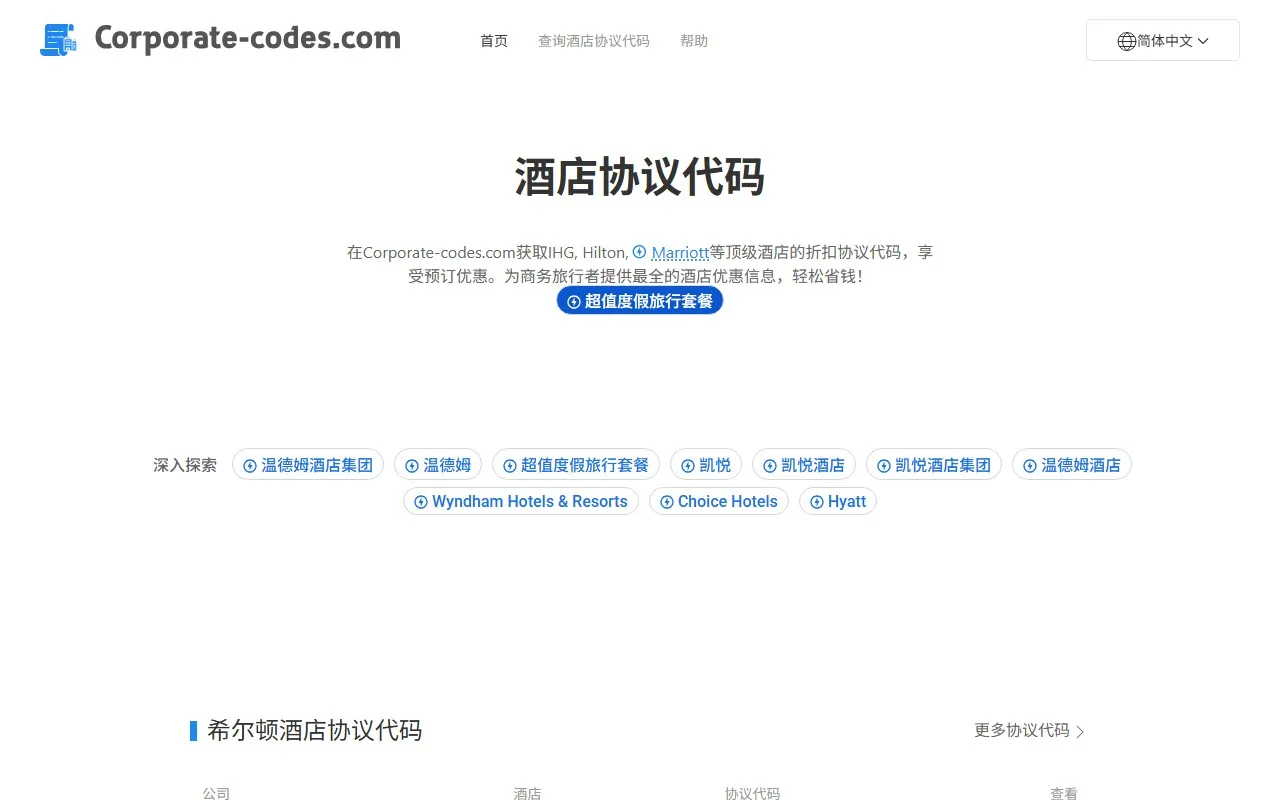Expand 更多协议代码 via its chevron
1280x800 pixels.
pos(1080,731)
